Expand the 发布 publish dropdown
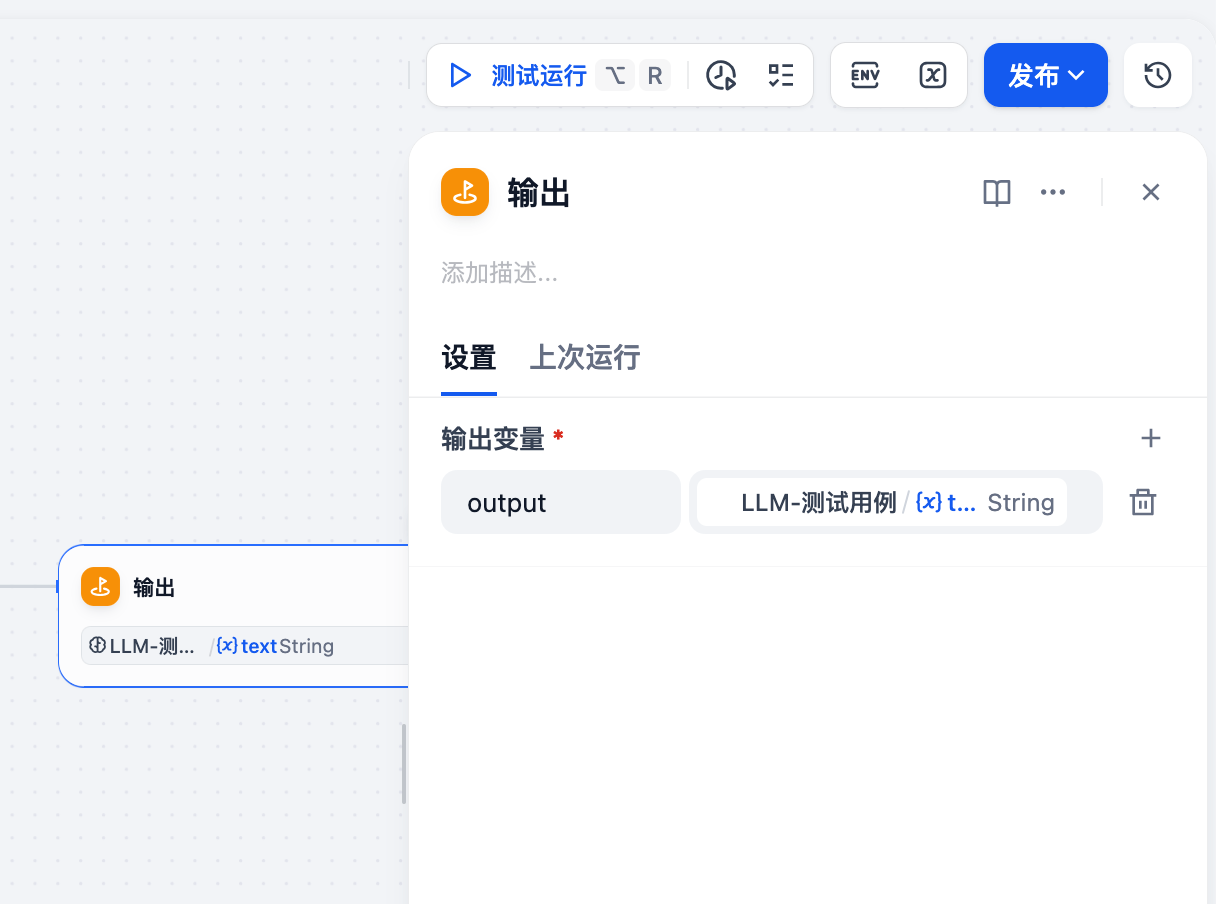The image size is (1216, 904). pyautogui.click(x=1045, y=75)
